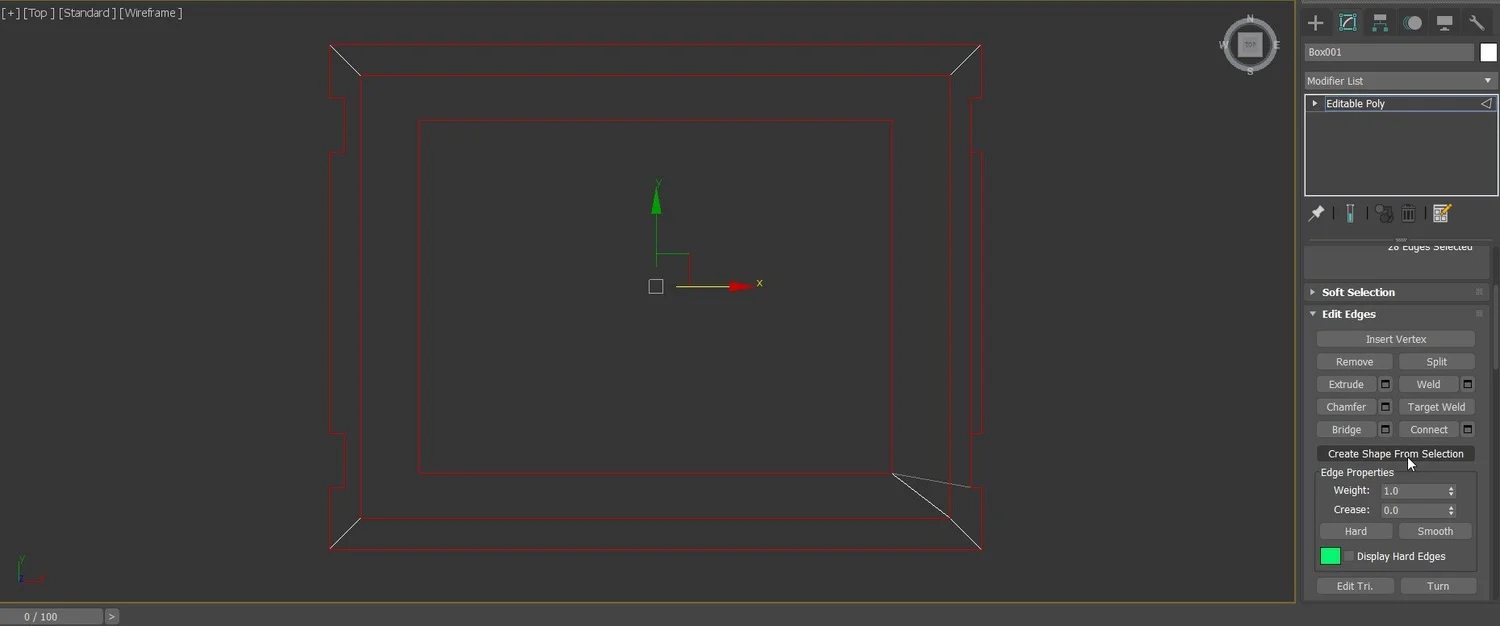Click Create Shape From Selection button

pyautogui.click(x=1396, y=454)
